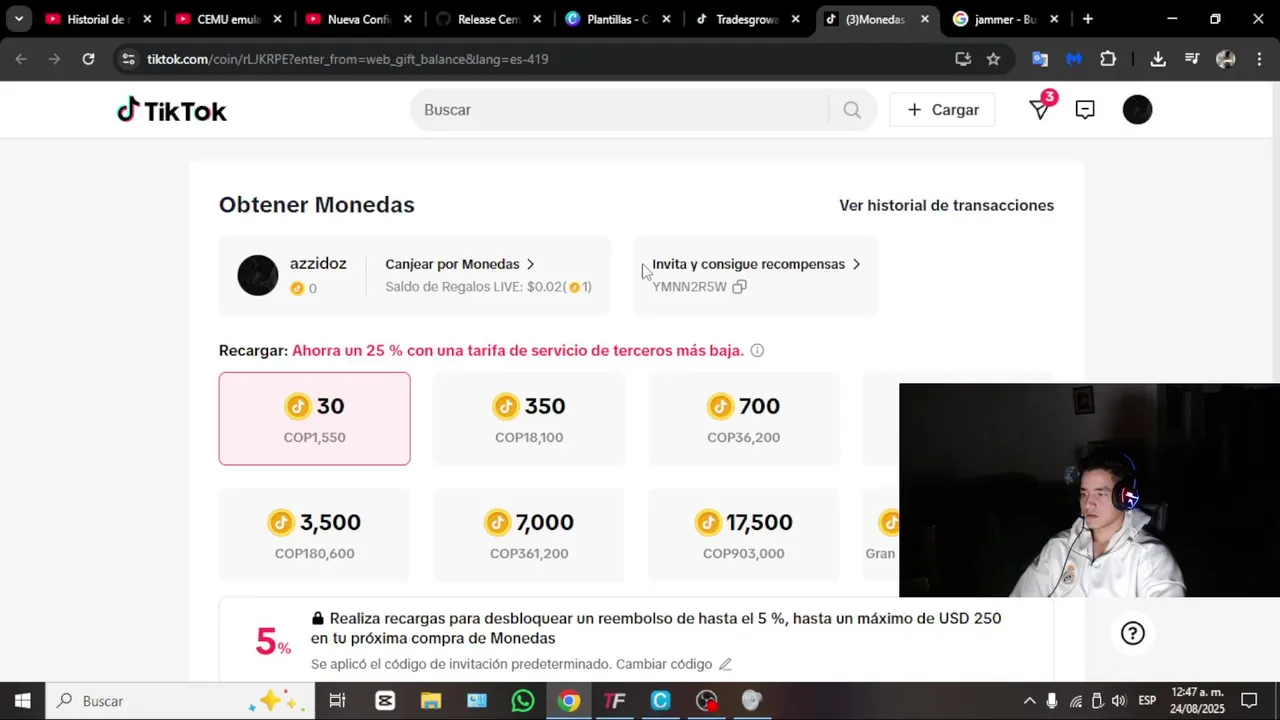Select the 30 coins package
Image resolution: width=1280 pixels, height=720 pixels.
pyautogui.click(x=314, y=419)
